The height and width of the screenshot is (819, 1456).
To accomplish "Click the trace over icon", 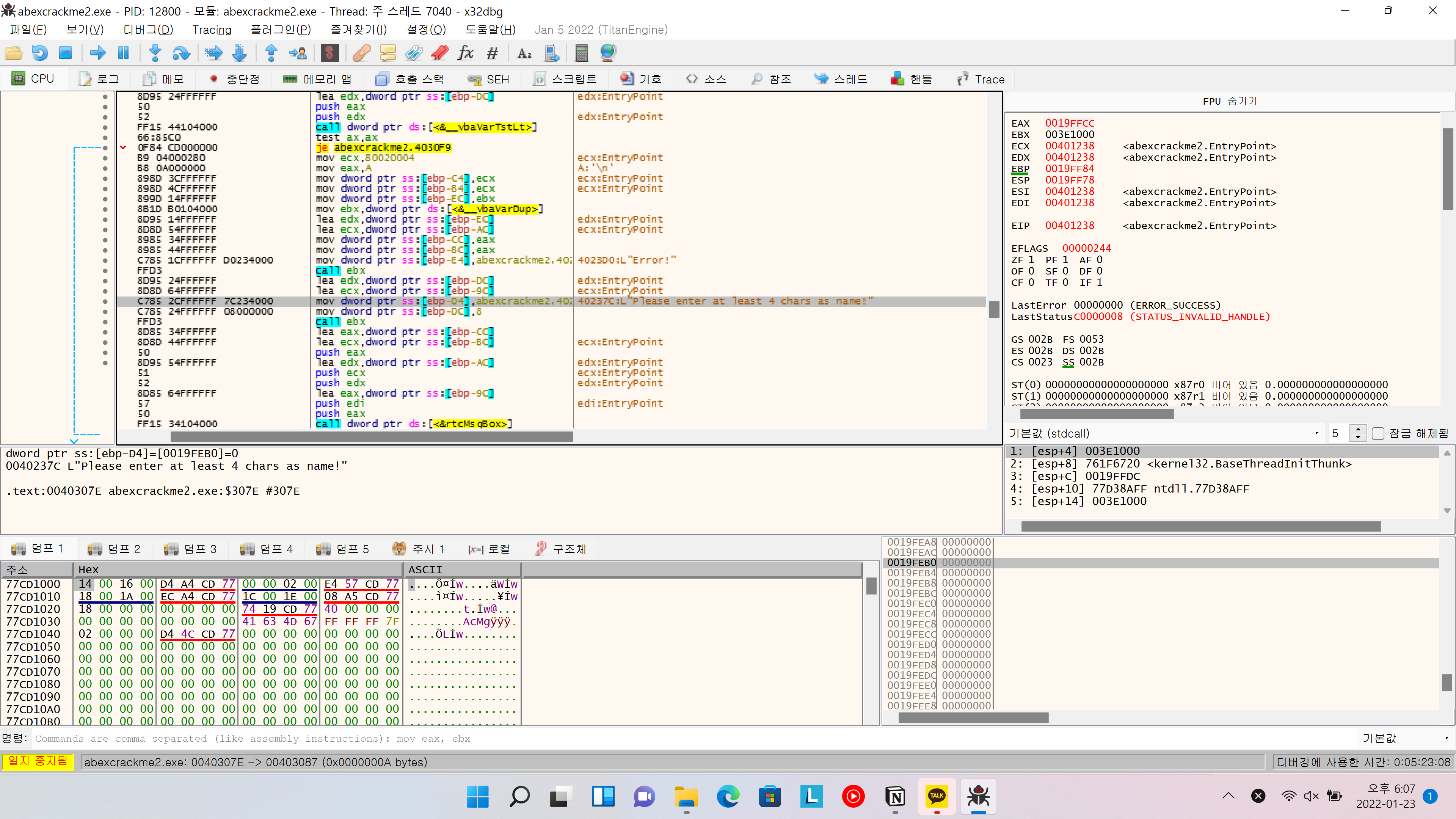I will (x=240, y=53).
